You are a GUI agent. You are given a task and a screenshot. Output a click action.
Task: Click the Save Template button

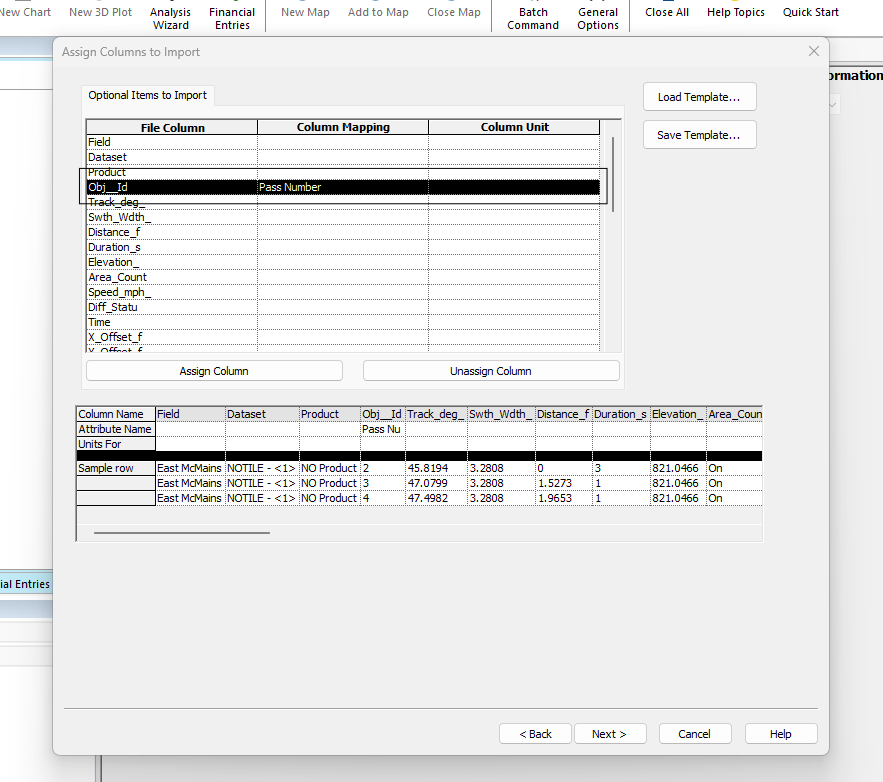tap(699, 135)
